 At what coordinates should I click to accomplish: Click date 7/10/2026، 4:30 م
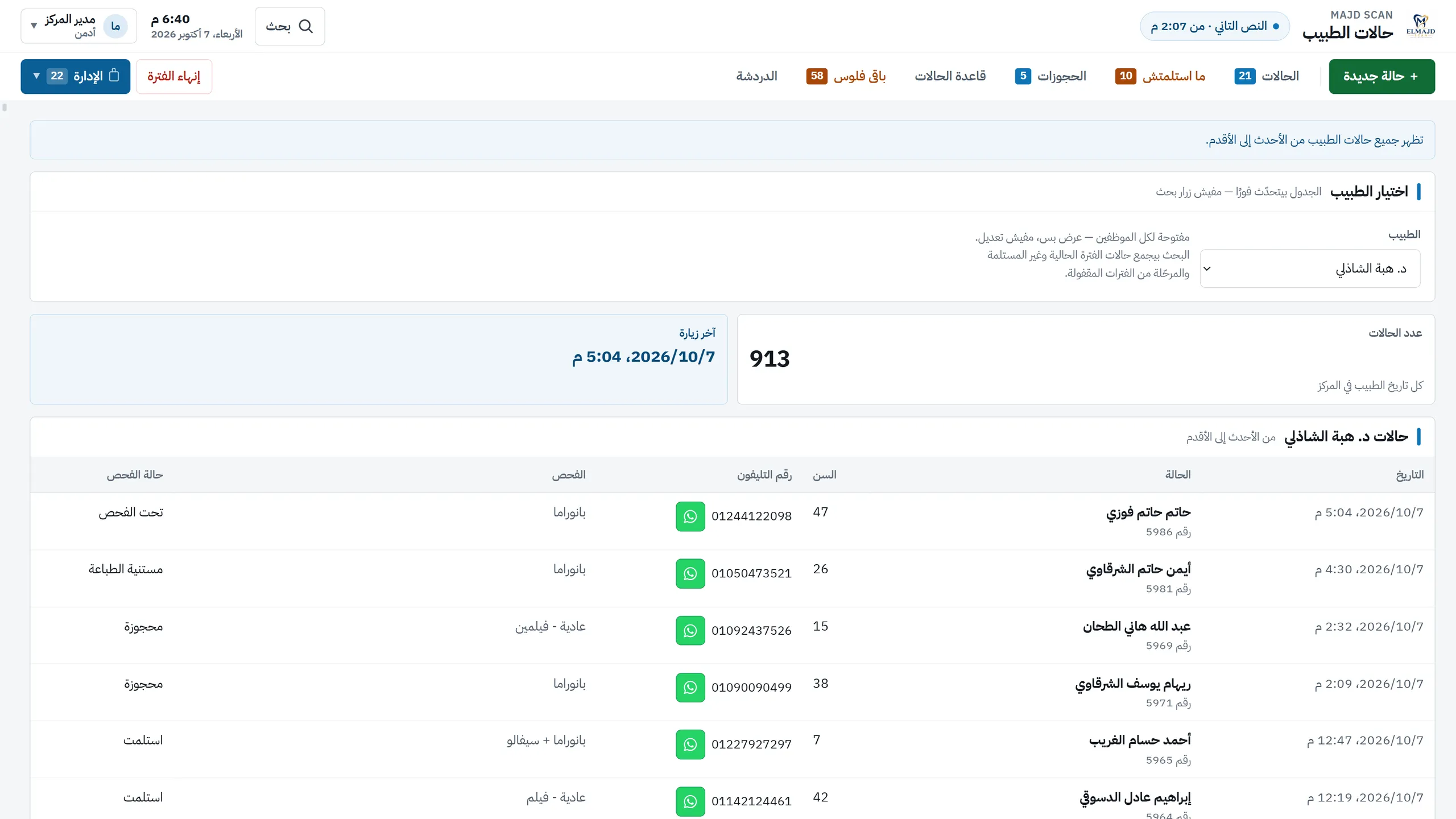[x=1369, y=569]
